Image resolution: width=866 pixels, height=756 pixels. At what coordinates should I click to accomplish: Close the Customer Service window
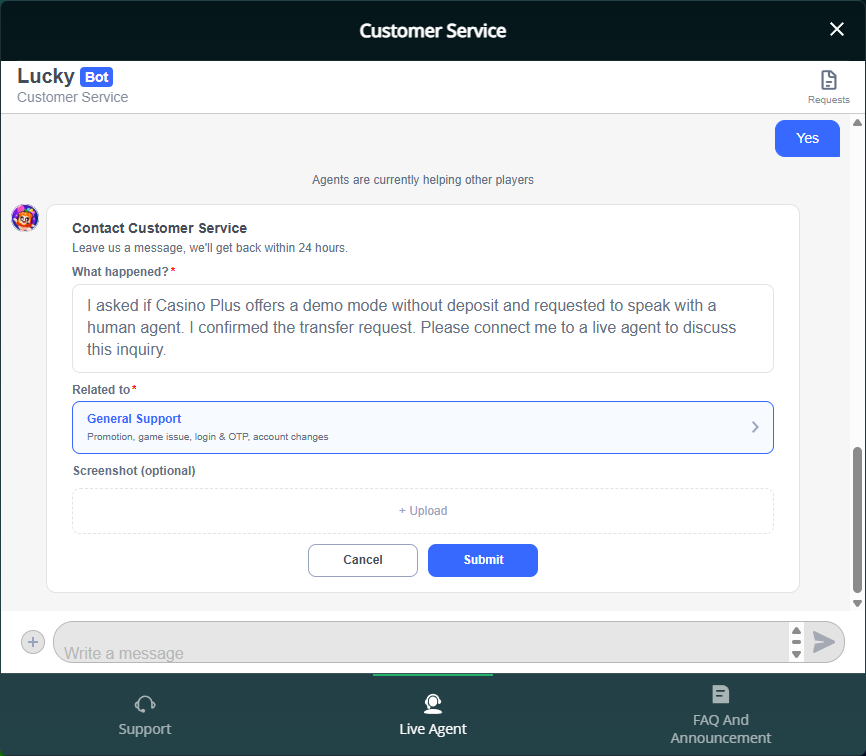click(837, 29)
